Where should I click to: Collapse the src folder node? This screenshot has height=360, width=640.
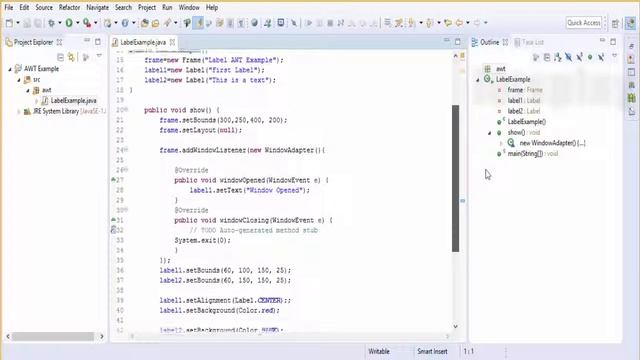(19, 80)
